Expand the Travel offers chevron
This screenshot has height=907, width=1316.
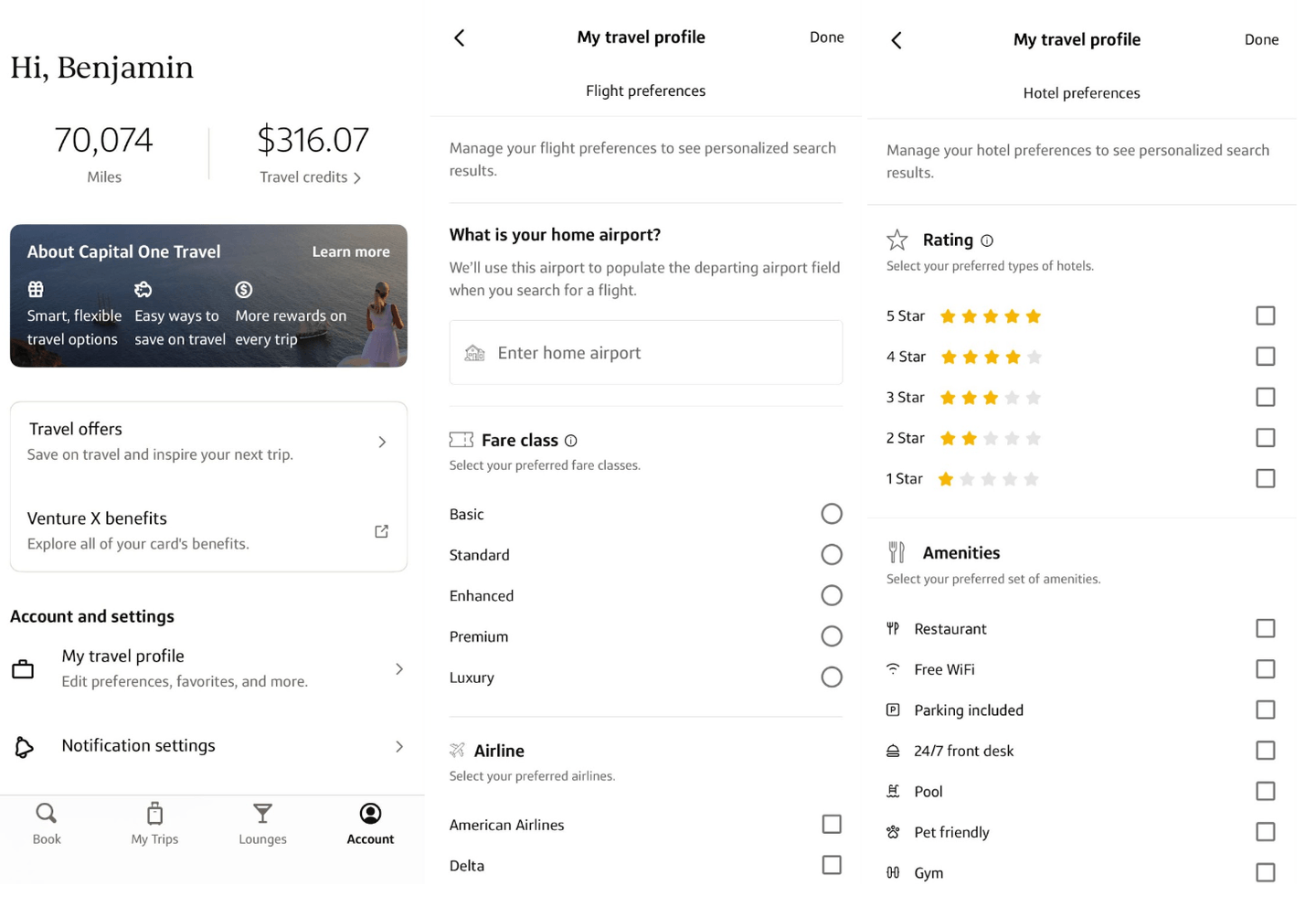click(x=382, y=443)
